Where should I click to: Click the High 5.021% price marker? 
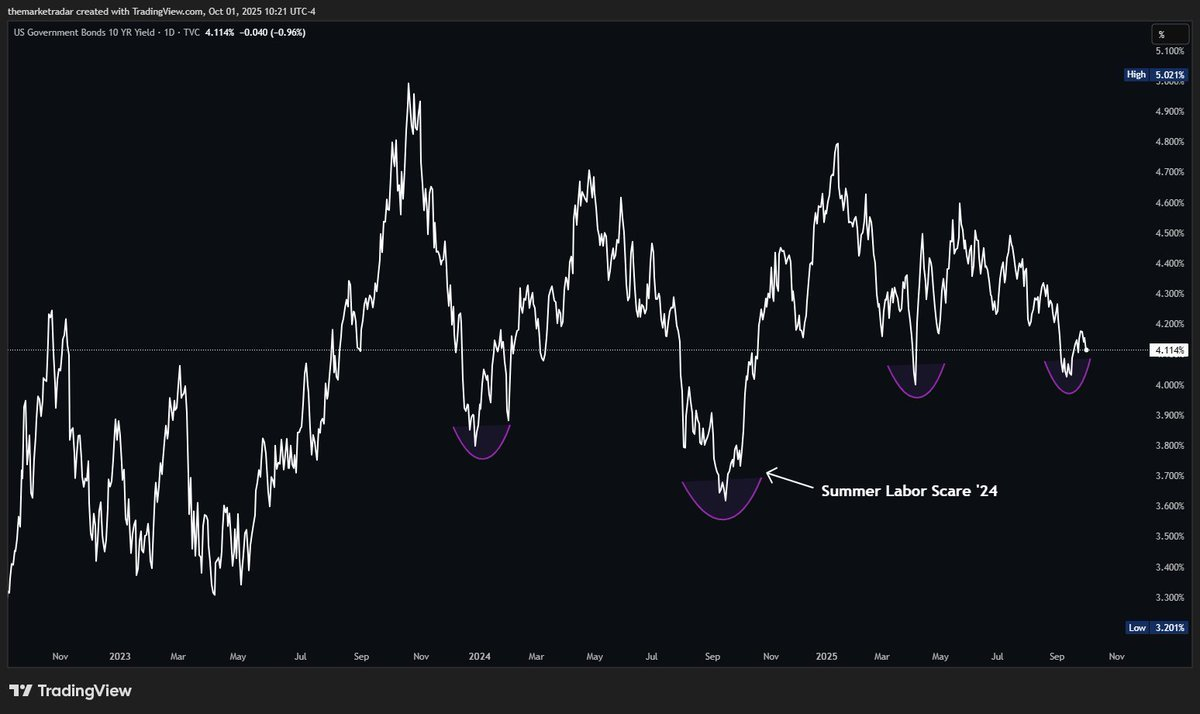pos(1155,74)
